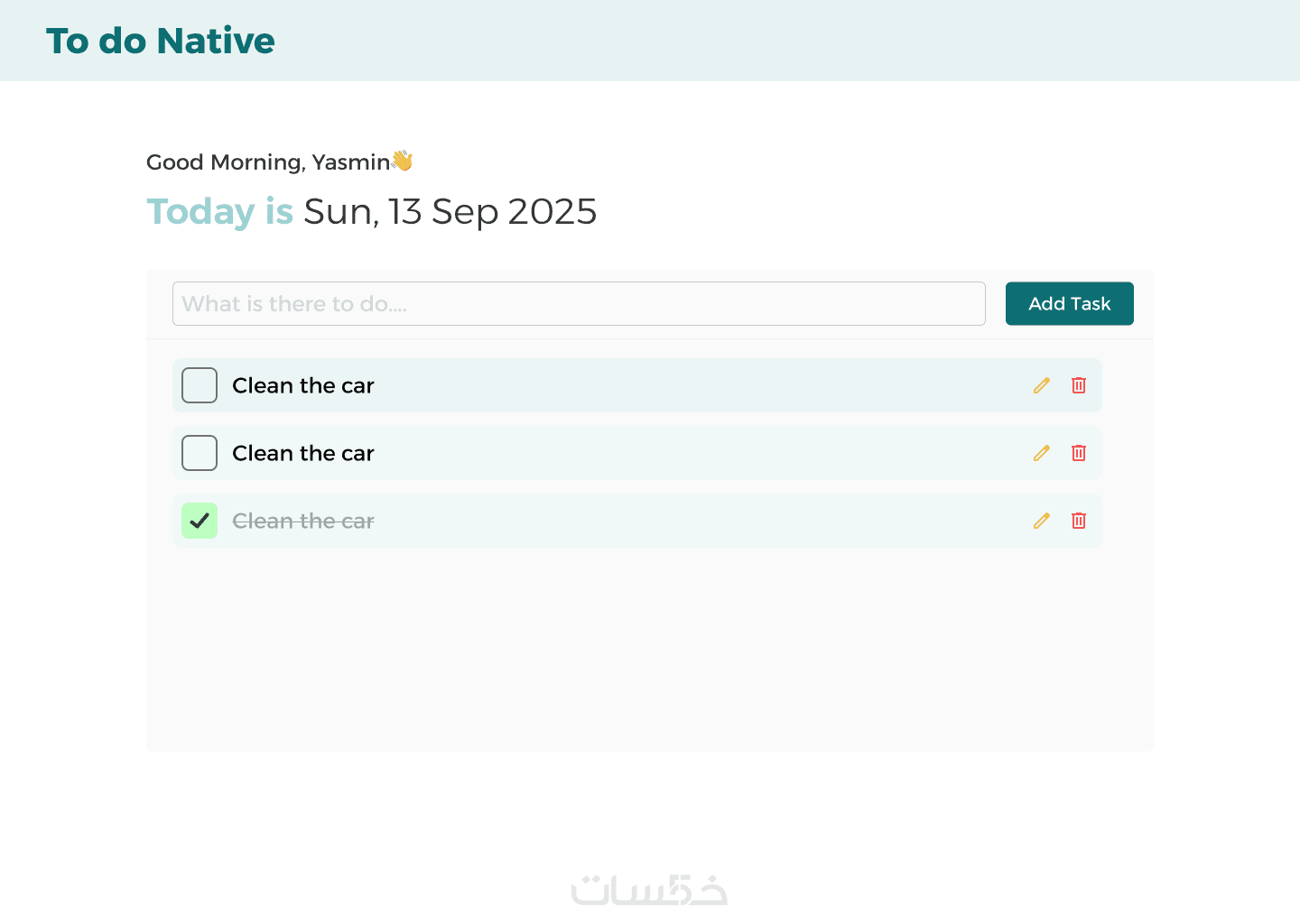Click trash icon on the second task
This screenshot has height=924, width=1300.
point(1079,453)
